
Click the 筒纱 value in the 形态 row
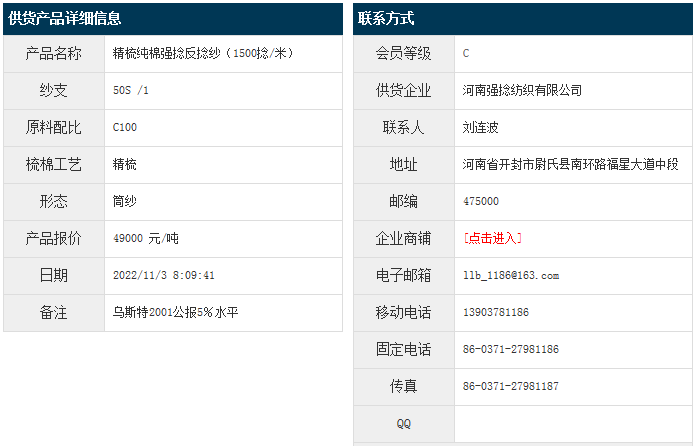point(125,201)
